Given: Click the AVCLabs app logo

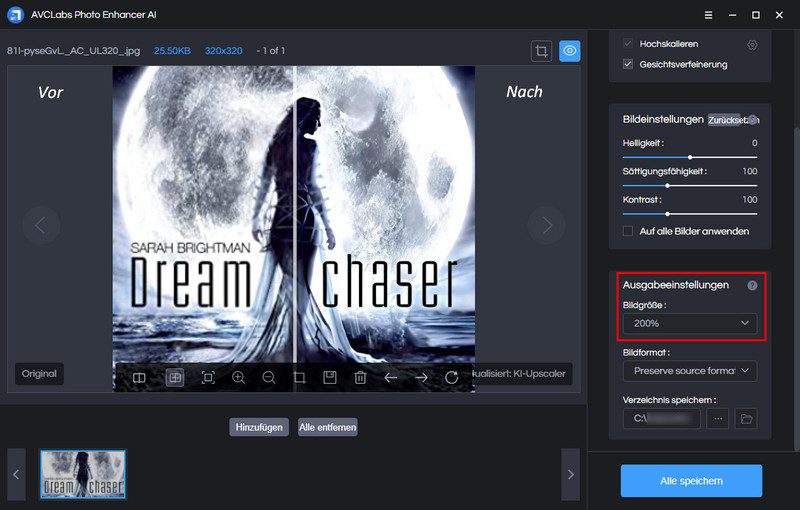Looking at the screenshot, I should coord(15,15).
